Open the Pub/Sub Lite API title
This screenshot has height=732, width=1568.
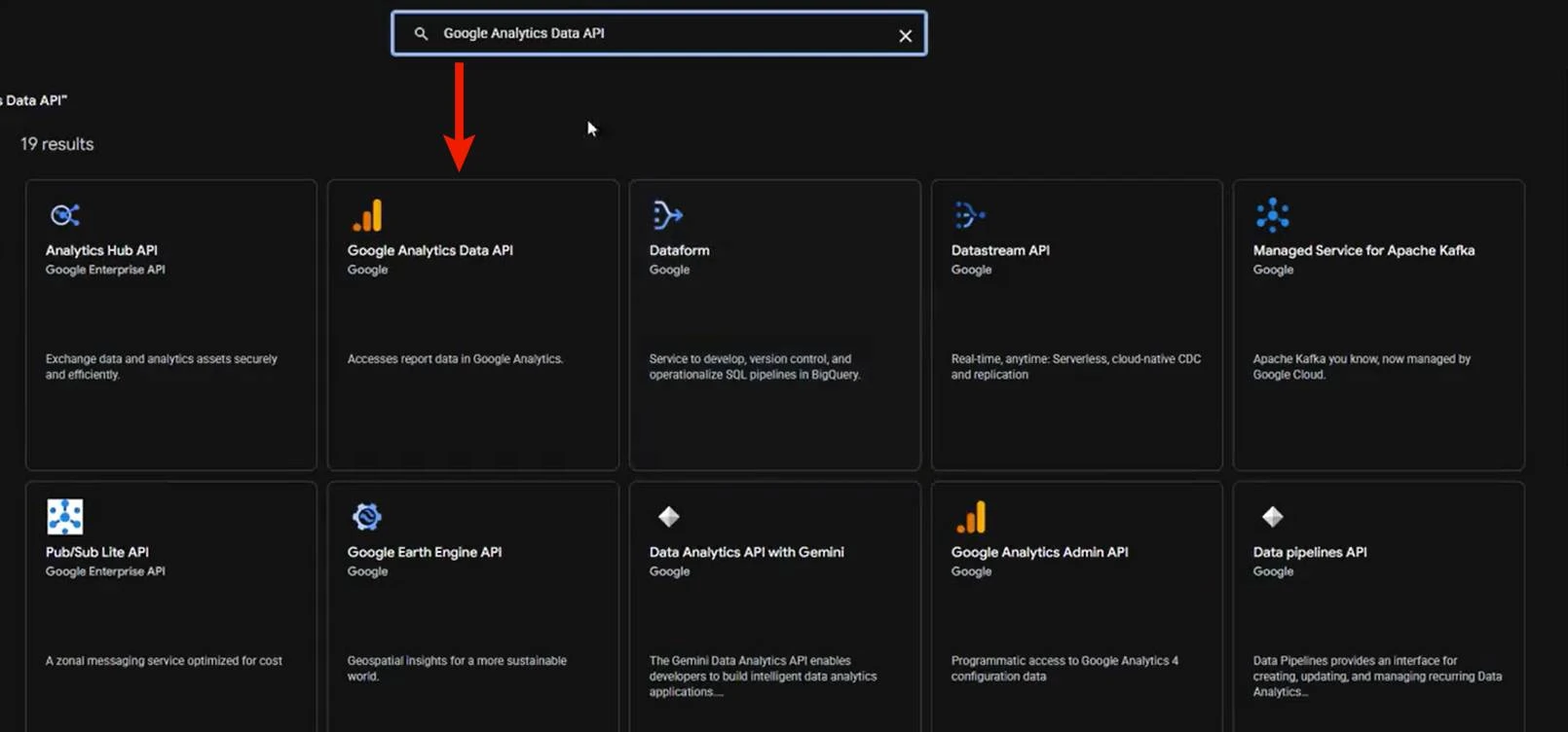pyautogui.click(x=96, y=552)
